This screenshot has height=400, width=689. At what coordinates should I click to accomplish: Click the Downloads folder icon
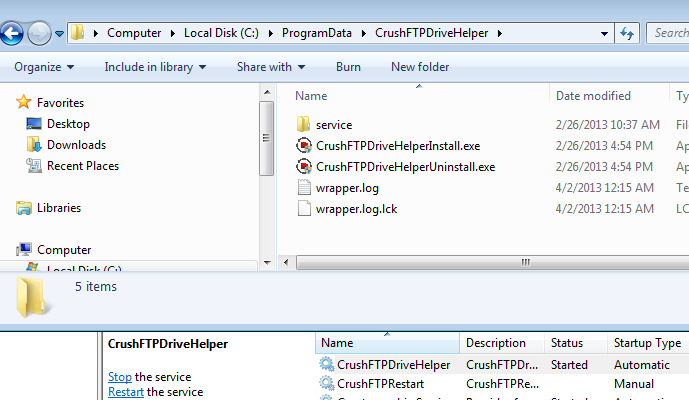point(34,144)
